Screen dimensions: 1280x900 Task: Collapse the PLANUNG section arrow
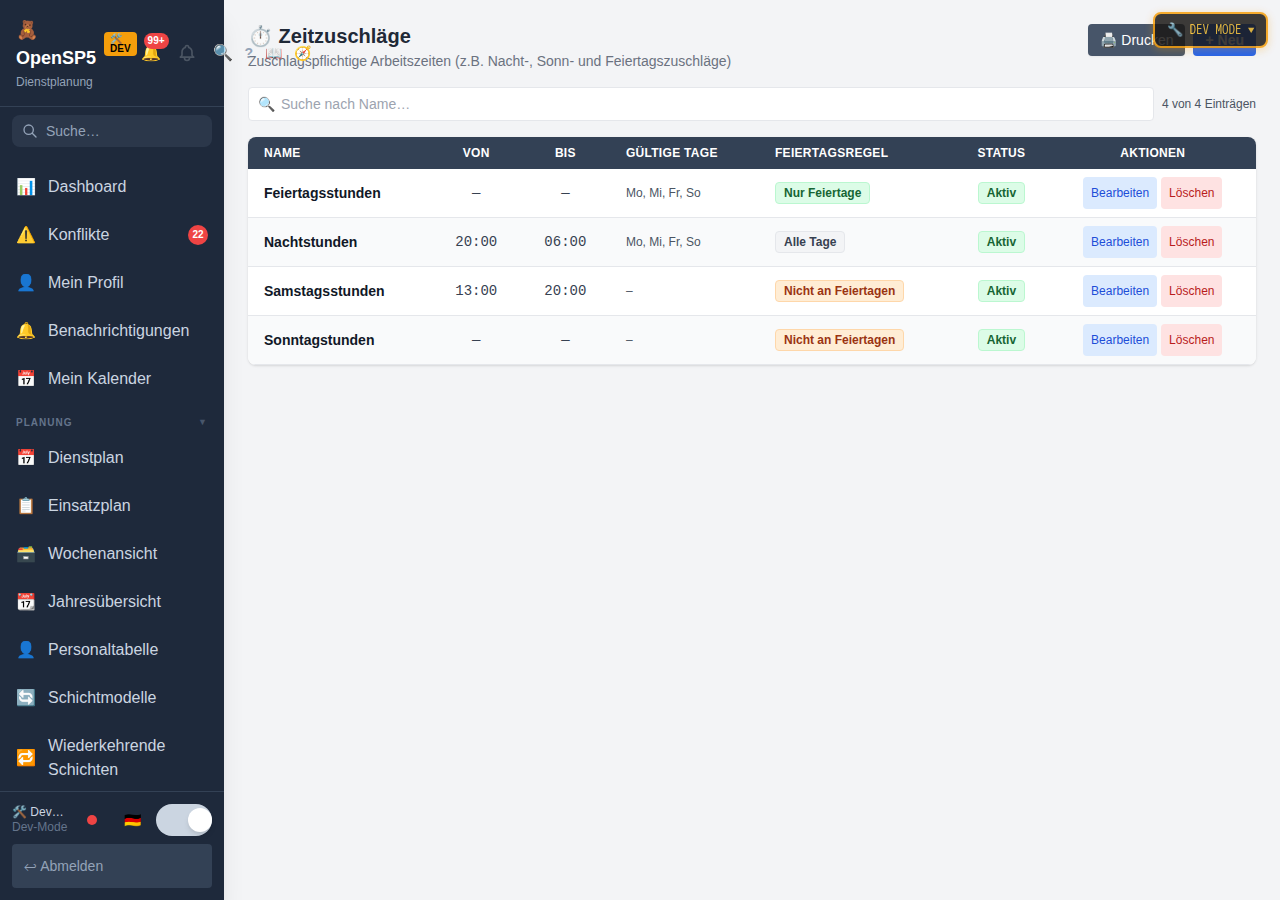[x=202, y=422]
